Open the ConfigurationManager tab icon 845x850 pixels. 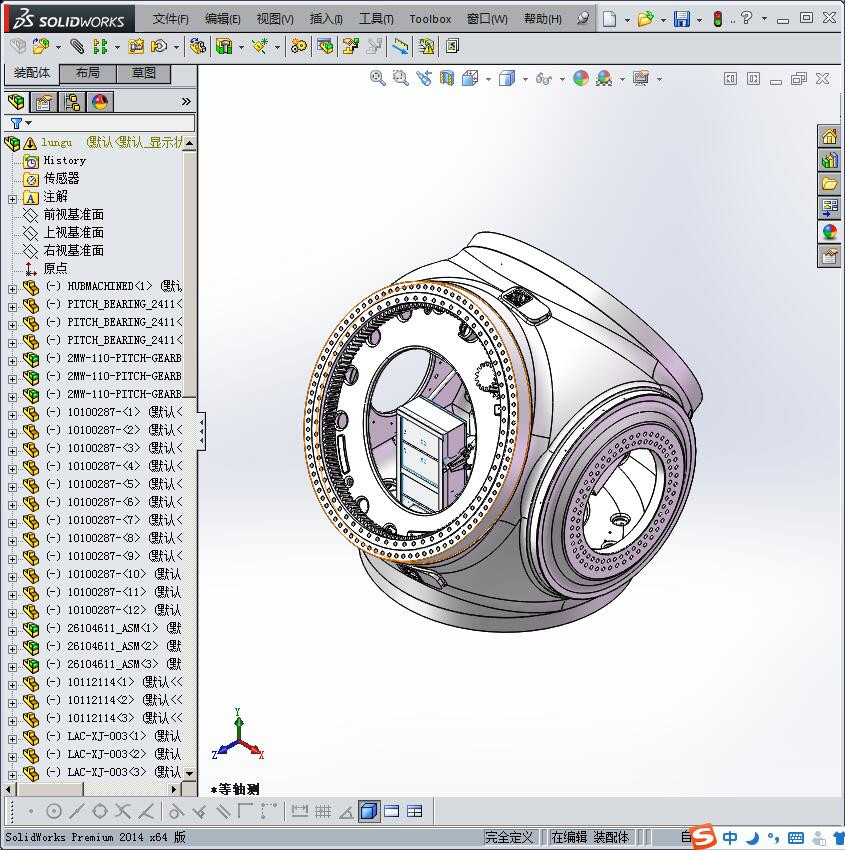[x=72, y=102]
